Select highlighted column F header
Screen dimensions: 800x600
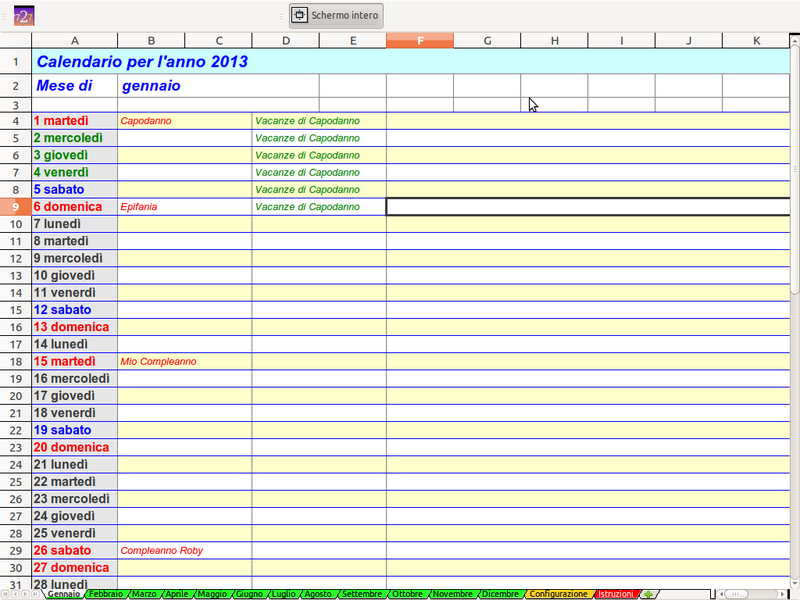coord(420,41)
